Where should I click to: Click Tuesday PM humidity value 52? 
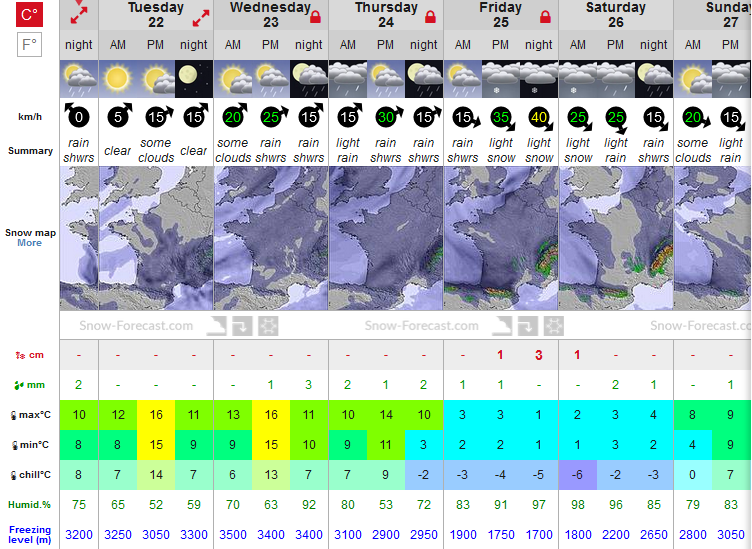[x=156, y=504]
